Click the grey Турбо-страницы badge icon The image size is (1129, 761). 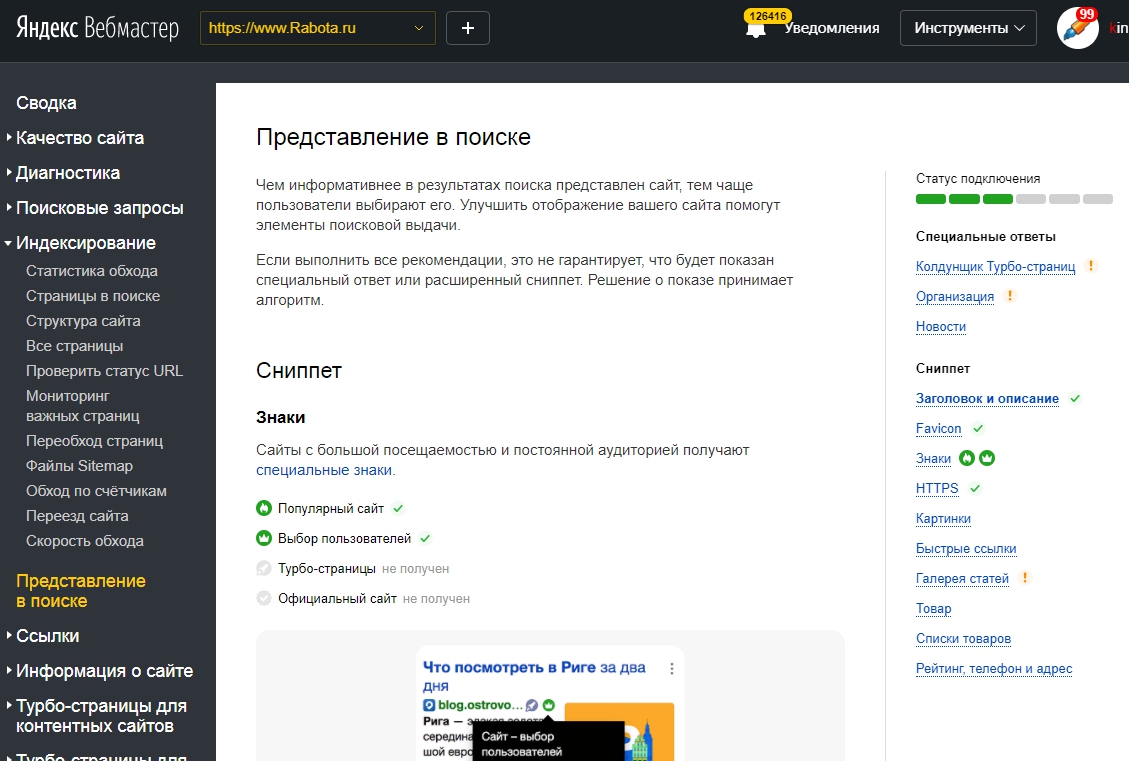tap(264, 568)
